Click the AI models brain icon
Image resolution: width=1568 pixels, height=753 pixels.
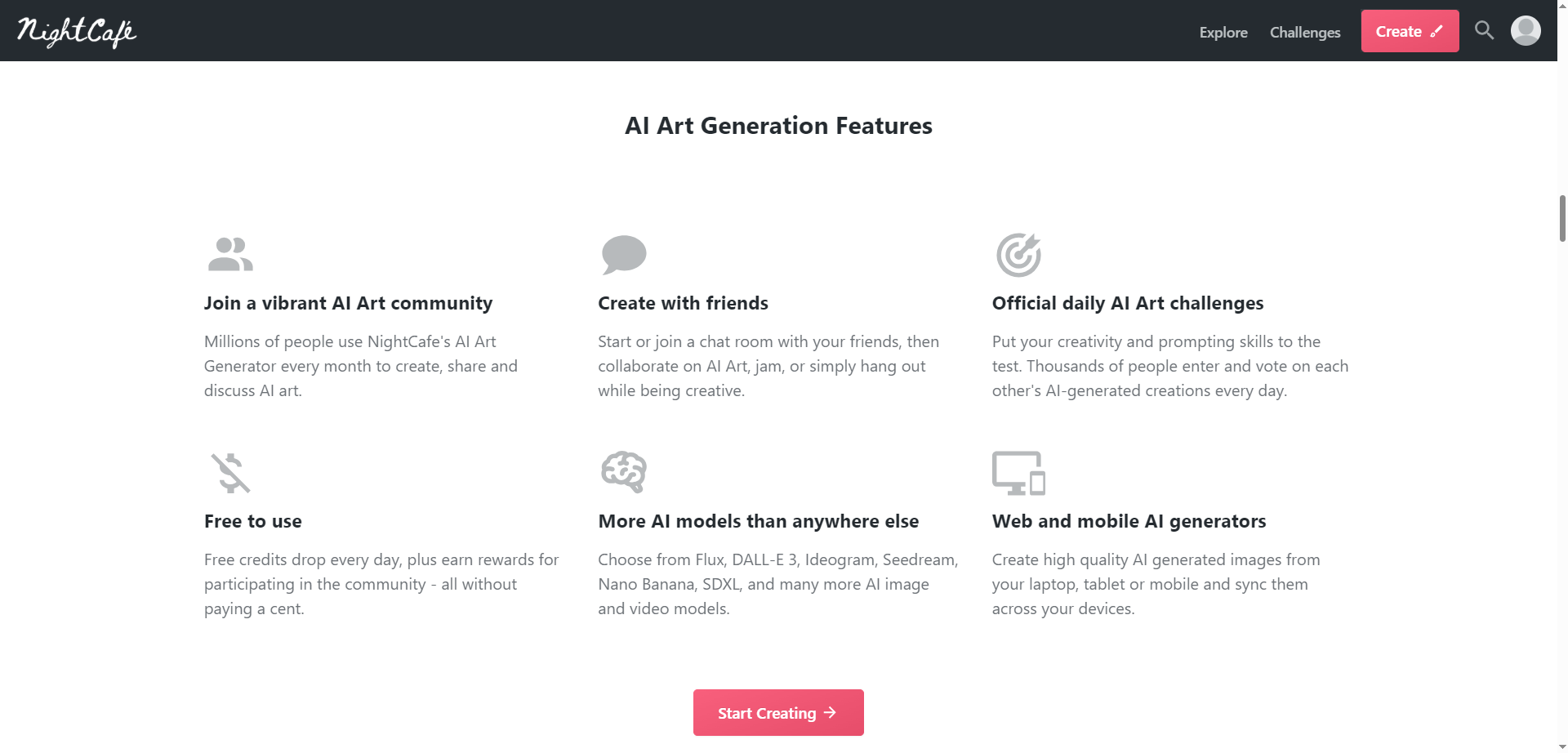pos(624,472)
